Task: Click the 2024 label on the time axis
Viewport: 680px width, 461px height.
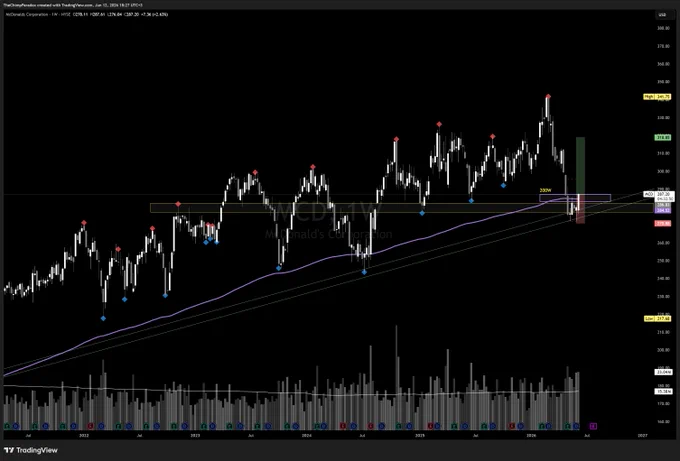Action: 307,435
